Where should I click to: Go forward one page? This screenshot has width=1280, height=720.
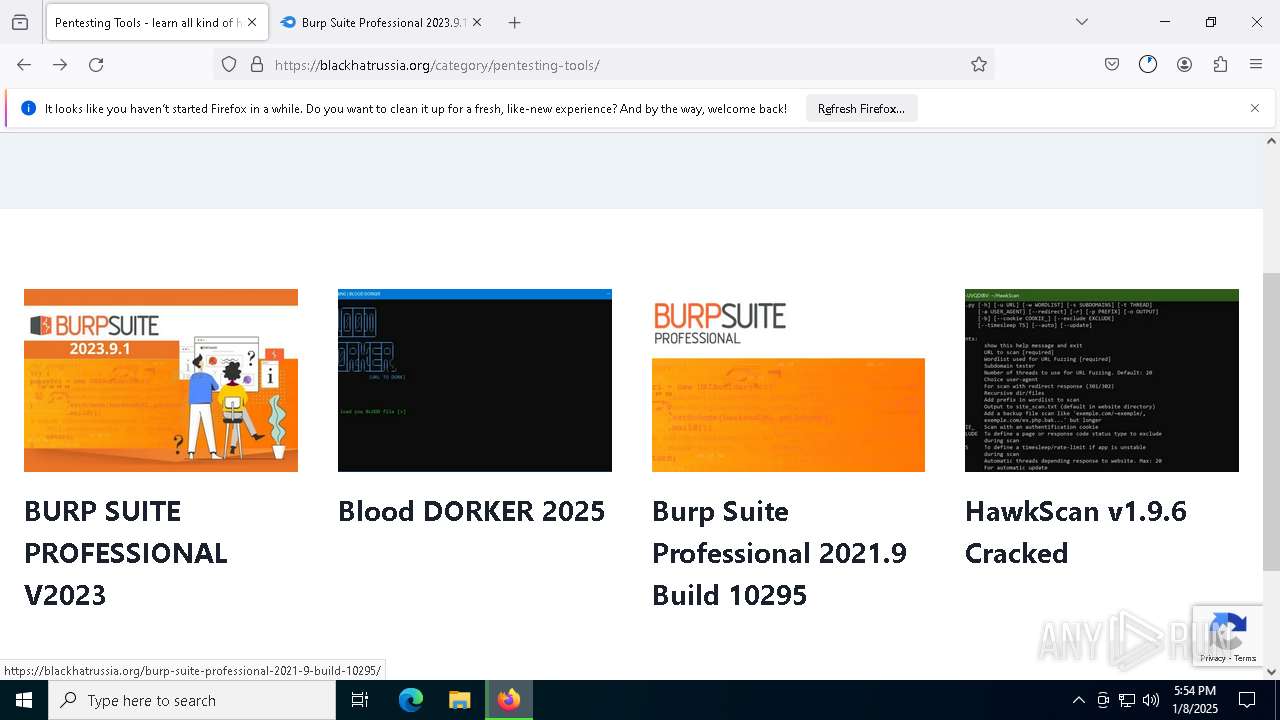tap(60, 65)
